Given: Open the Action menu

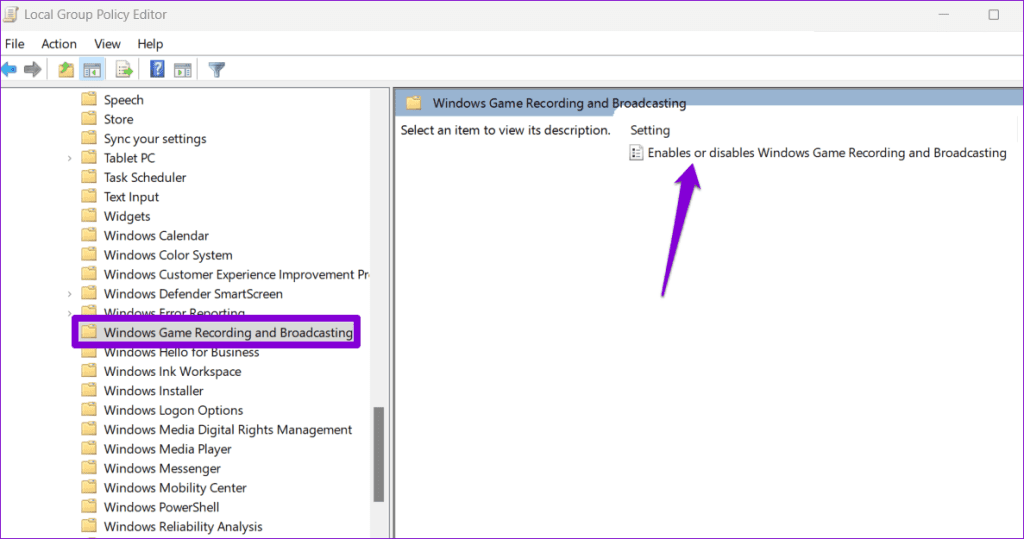Looking at the screenshot, I should tap(59, 44).
